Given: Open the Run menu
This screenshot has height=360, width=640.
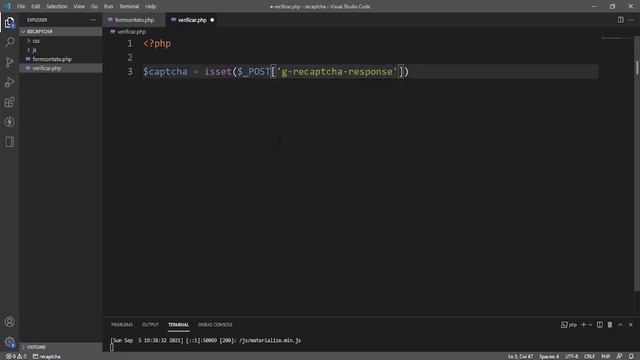Looking at the screenshot, I should click(108, 6).
